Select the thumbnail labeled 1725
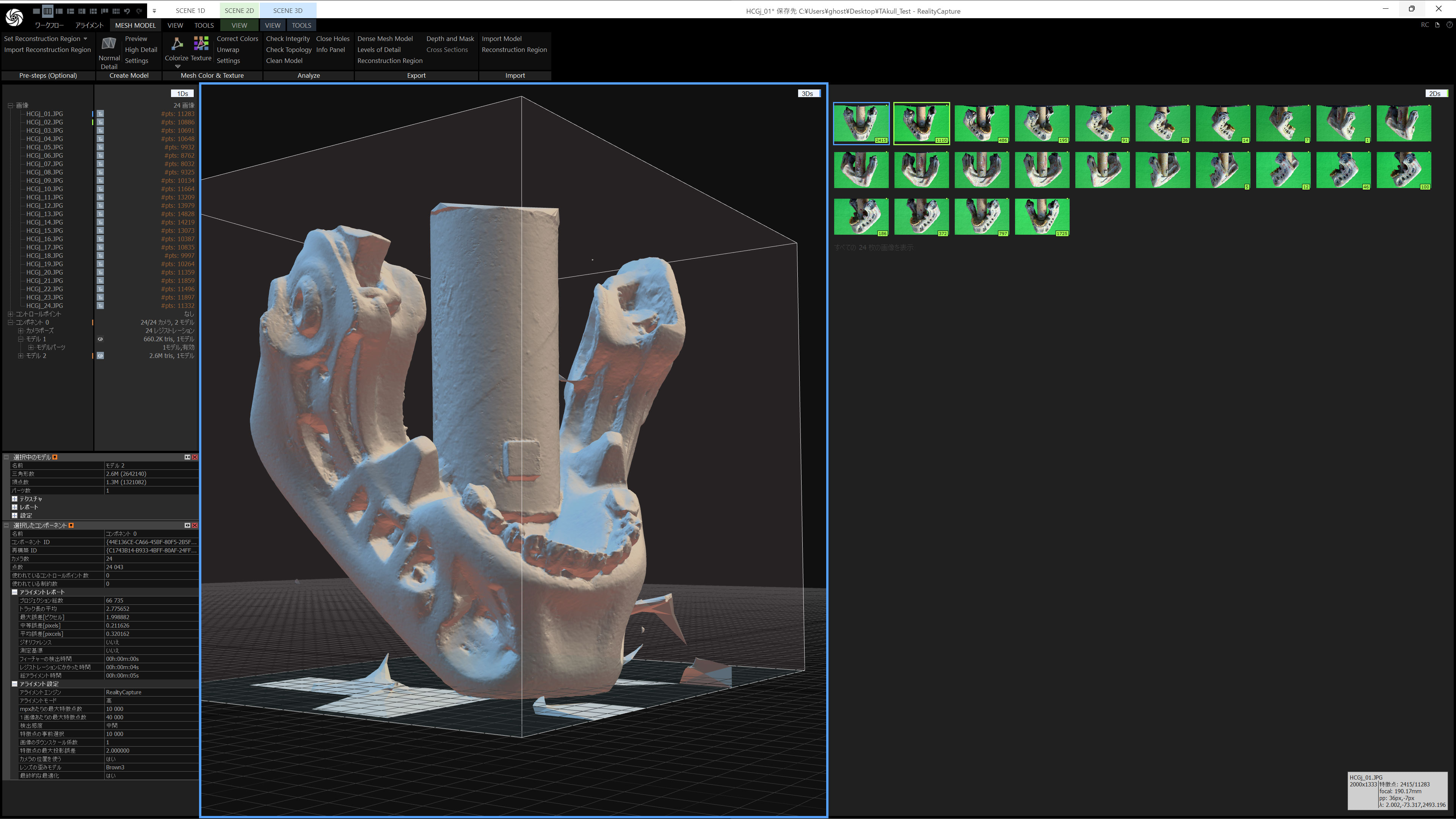 (1042, 217)
